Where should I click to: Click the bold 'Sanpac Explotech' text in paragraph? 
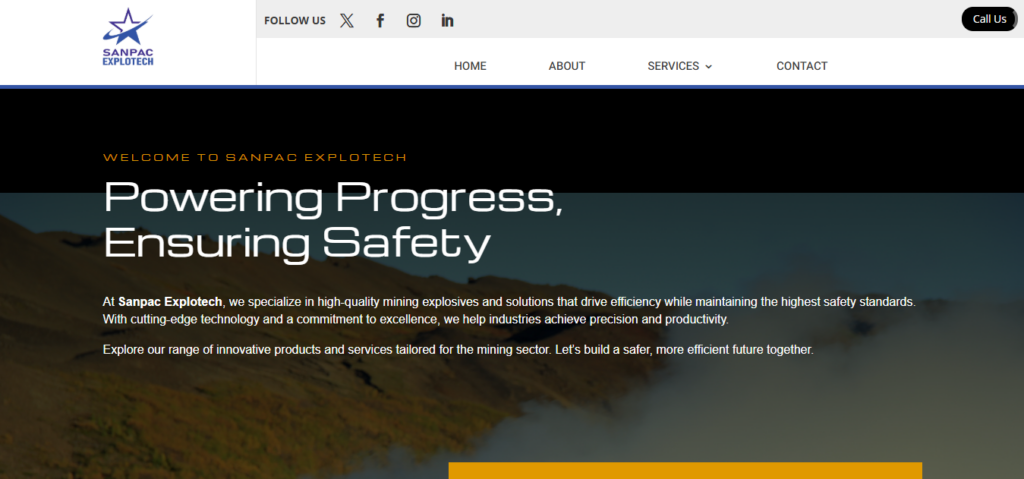pyautogui.click(x=170, y=302)
